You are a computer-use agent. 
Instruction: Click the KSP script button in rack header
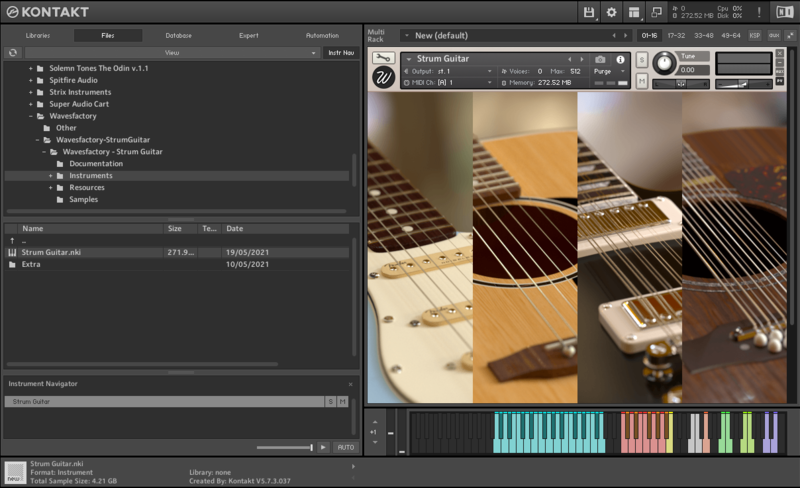755,35
